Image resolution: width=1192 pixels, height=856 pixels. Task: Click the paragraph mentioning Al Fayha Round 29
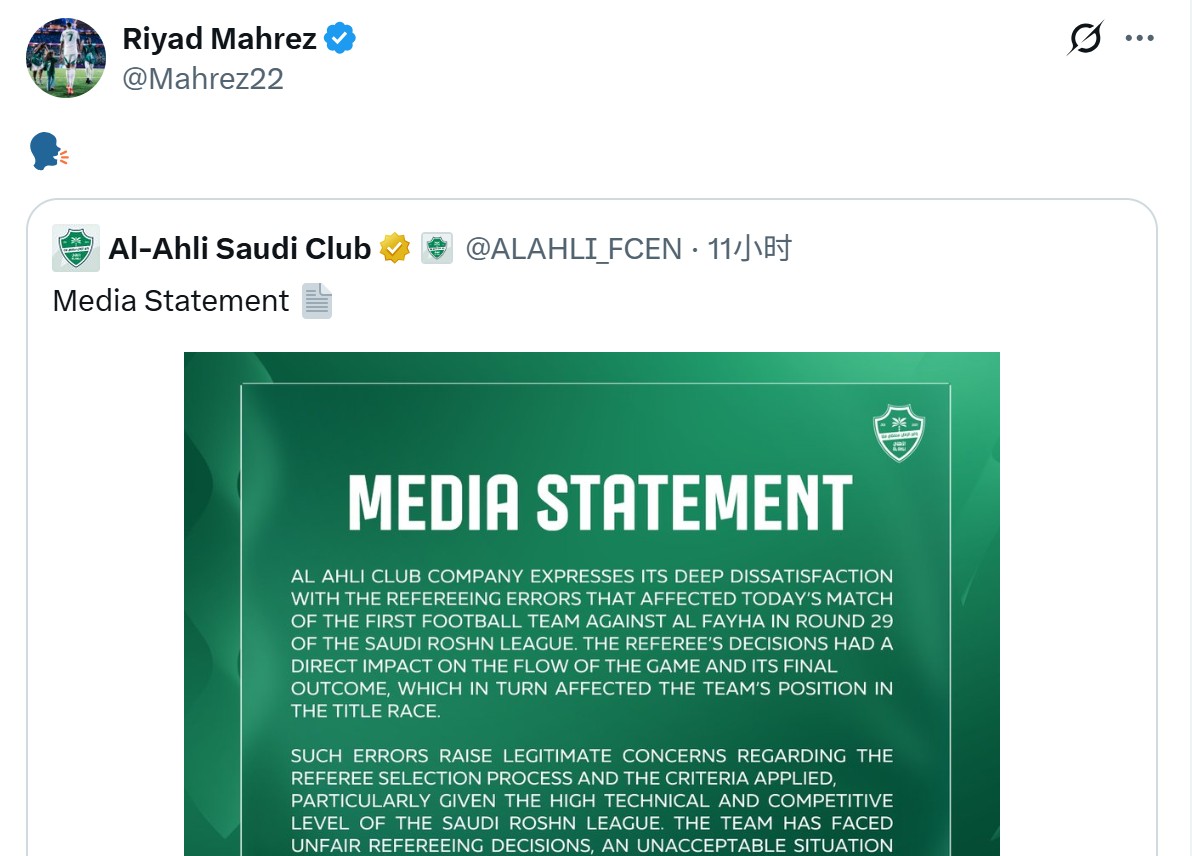[x=592, y=643]
